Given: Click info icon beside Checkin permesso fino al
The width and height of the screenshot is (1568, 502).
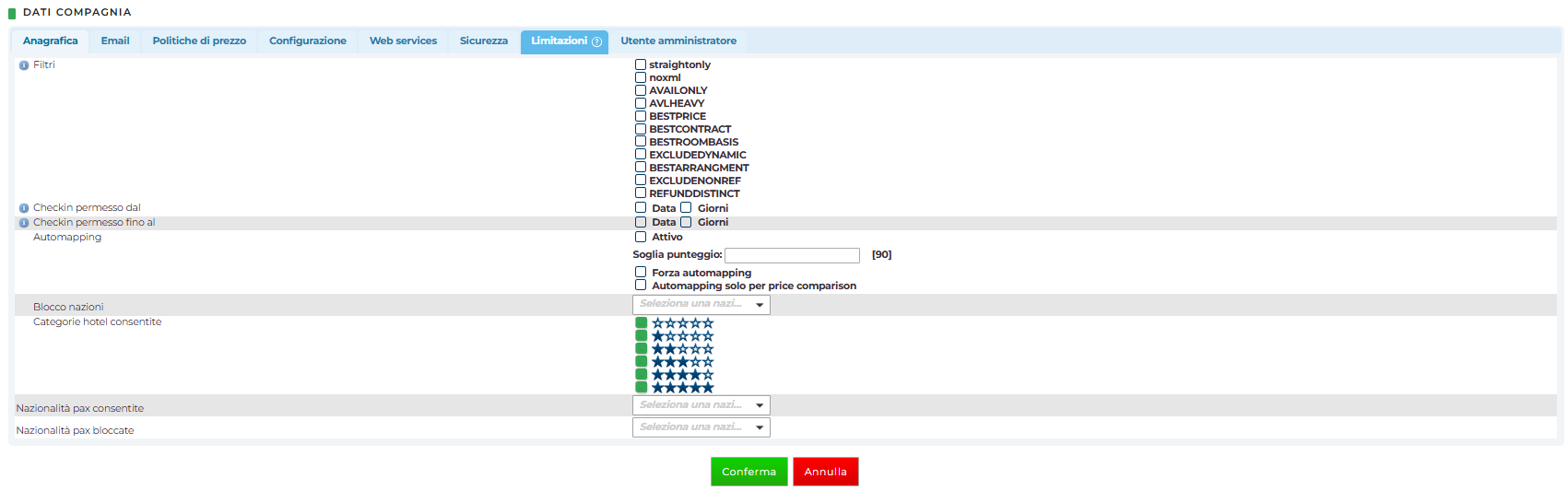Looking at the screenshot, I should pyautogui.click(x=24, y=223).
